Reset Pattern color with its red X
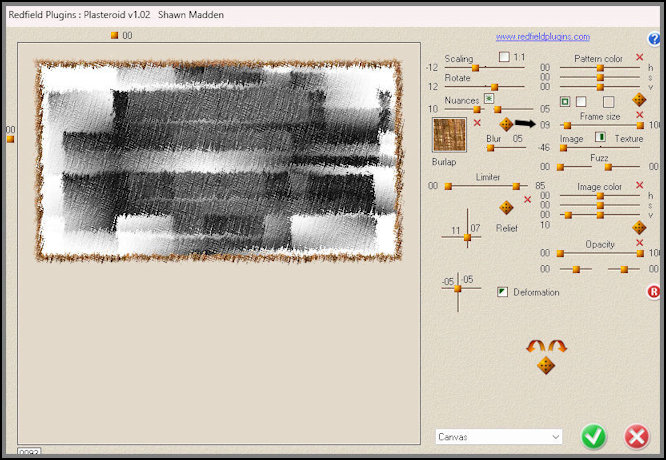This screenshot has height=460, width=666. pyautogui.click(x=639, y=57)
